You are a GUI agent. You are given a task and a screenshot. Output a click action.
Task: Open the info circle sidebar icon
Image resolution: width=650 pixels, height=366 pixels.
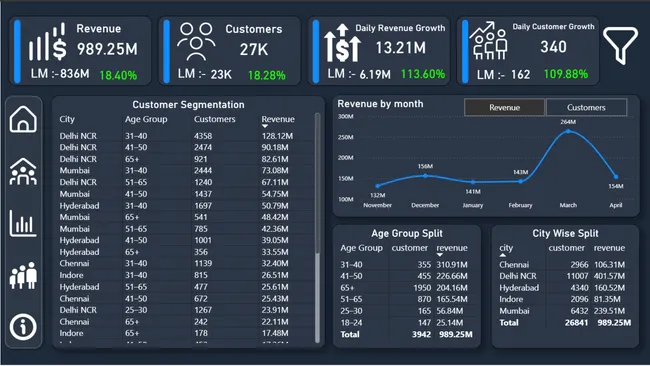pos(23,327)
